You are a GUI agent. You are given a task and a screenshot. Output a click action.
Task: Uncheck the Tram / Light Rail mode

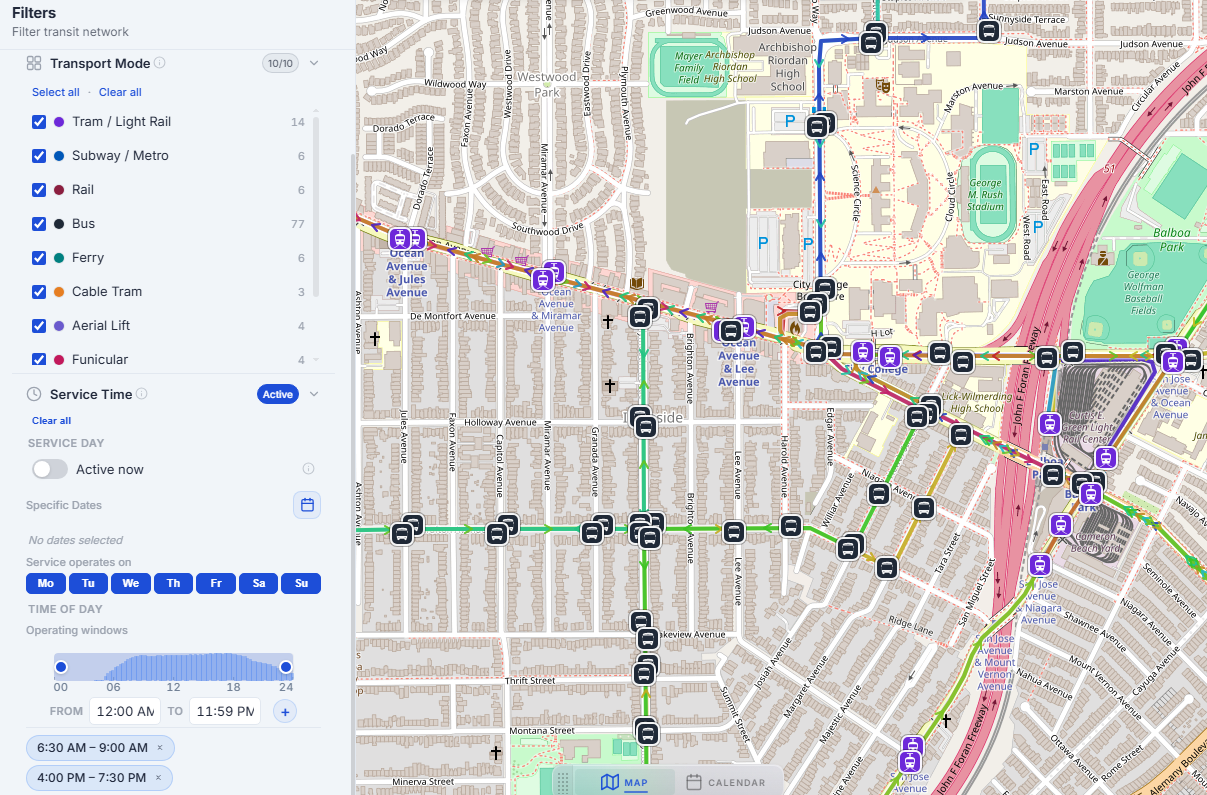[39, 122]
